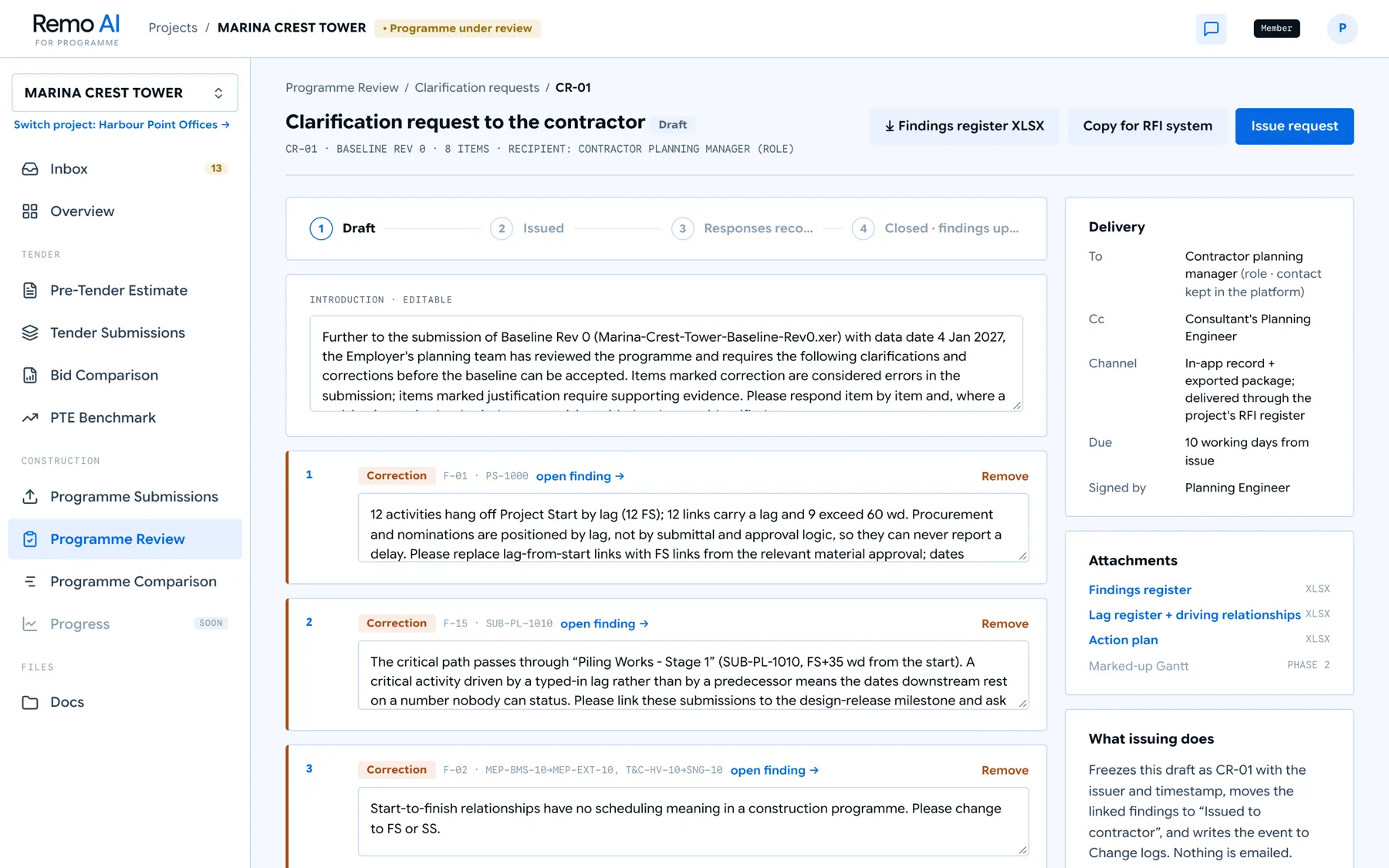The width and height of the screenshot is (1389, 868).
Task: Edit item 2 text about Piling Works
Action: click(x=693, y=675)
